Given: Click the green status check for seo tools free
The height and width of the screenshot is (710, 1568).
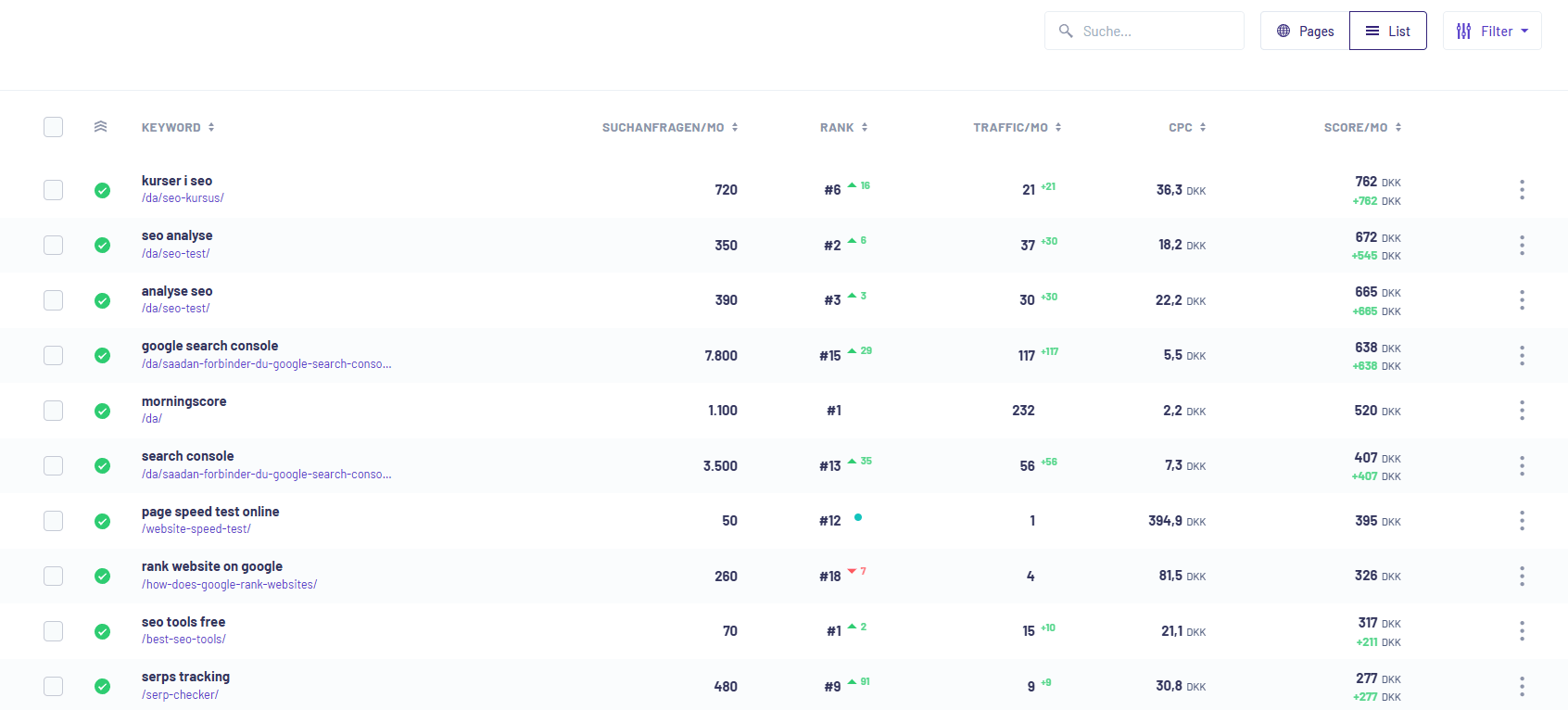Looking at the screenshot, I should click(x=102, y=631).
